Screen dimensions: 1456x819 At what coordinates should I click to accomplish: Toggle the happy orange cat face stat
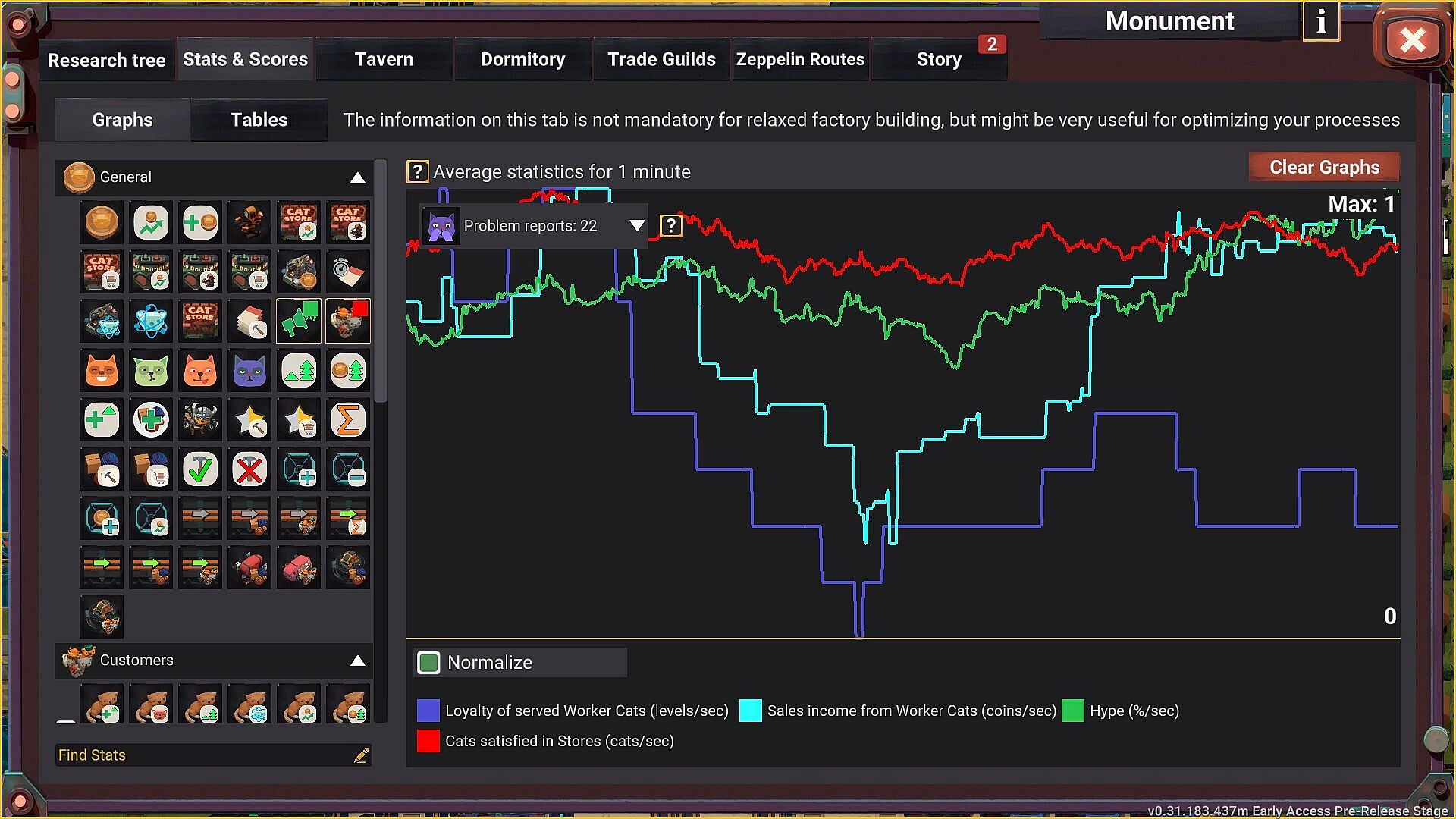(102, 371)
